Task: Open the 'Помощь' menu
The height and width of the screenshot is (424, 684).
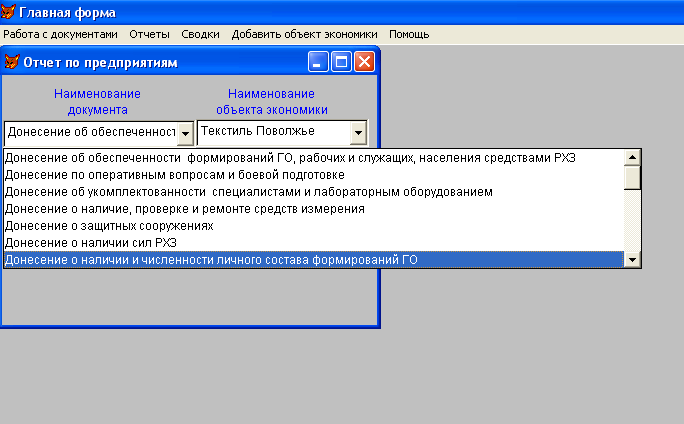Action: click(409, 34)
